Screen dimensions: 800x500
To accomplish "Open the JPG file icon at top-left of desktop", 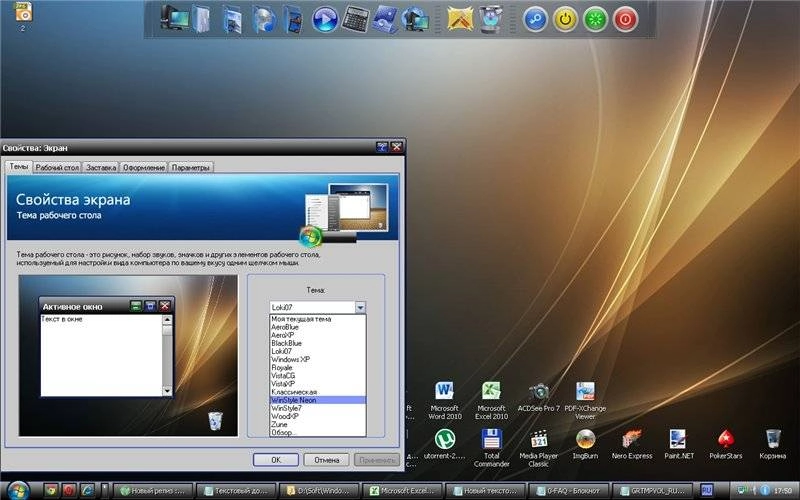I will 23,15.
